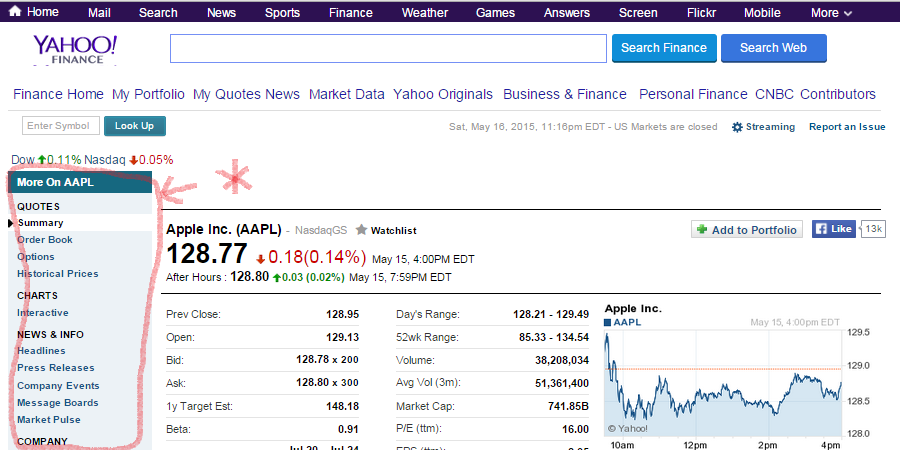Screen dimensions: 900x450
Task: Open Sports in the top navigation
Action: pos(282,13)
